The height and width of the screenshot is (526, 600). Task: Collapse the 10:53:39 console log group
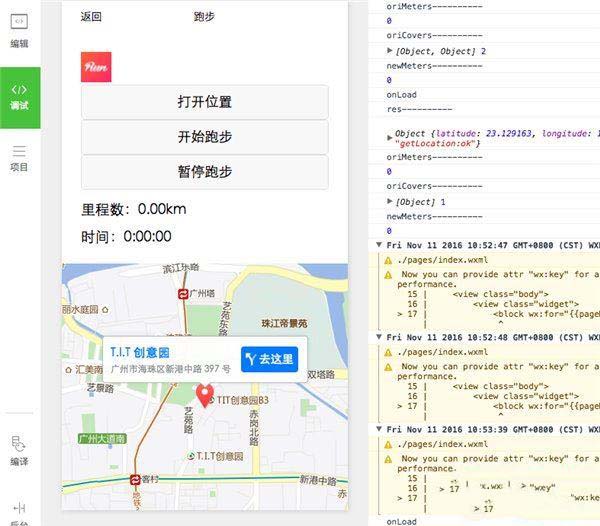pyautogui.click(x=379, y=429)
